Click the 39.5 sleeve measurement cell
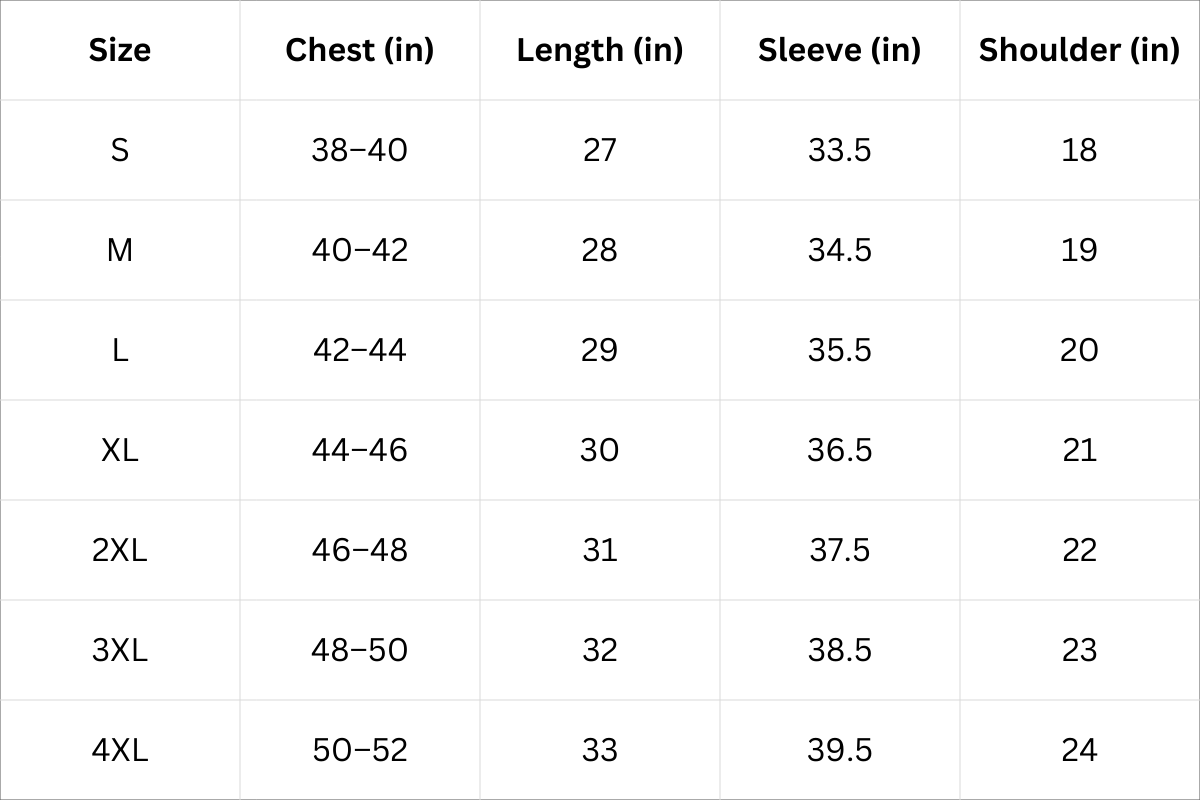This screenshot has width=1200, height=800. click(x=840, y=750)
